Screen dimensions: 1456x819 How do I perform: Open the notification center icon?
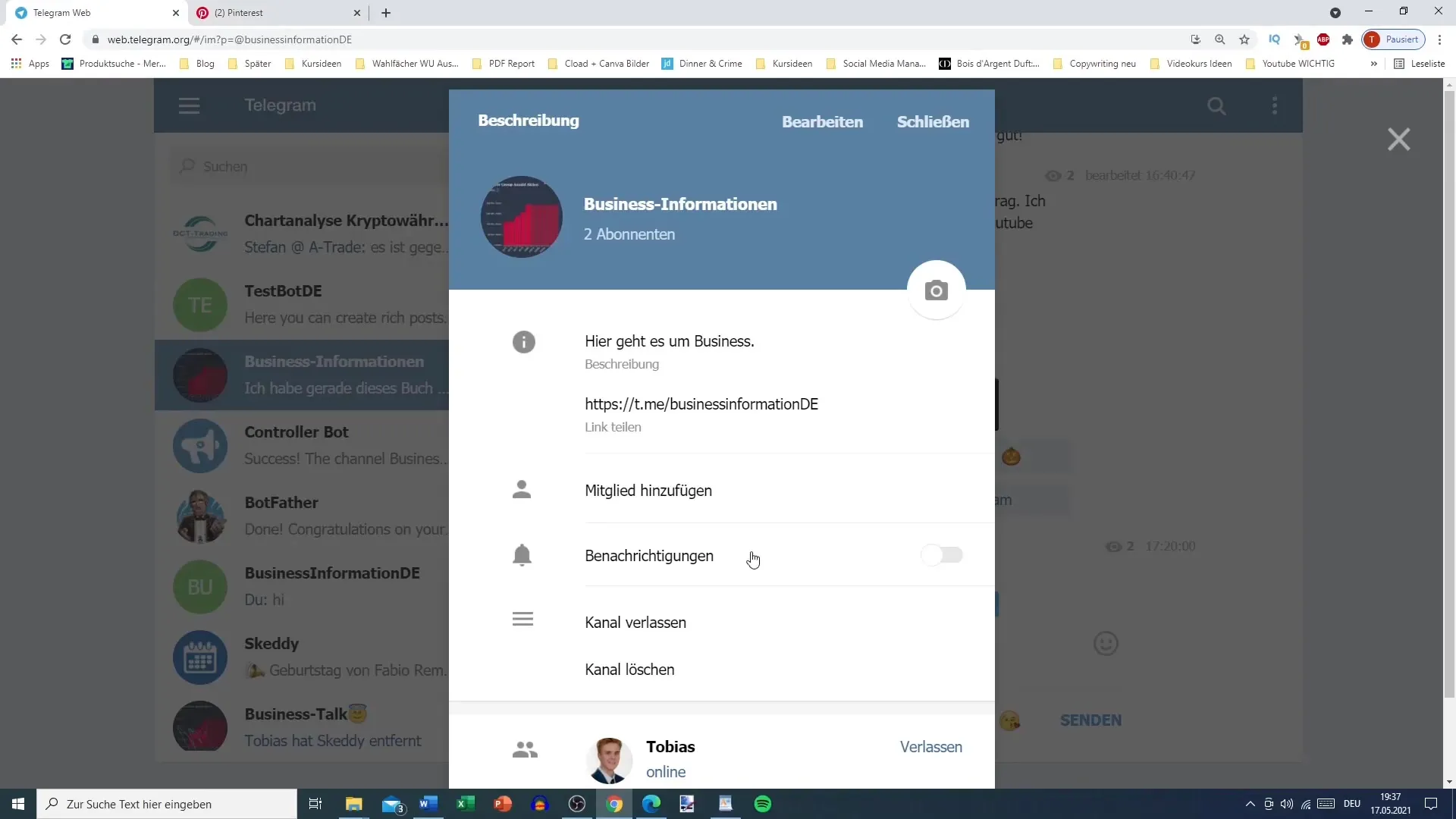(1431, 804)
